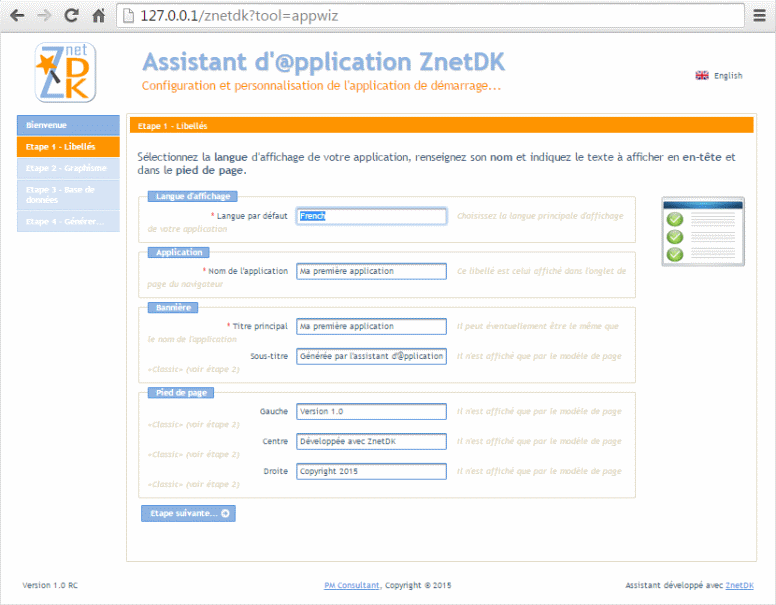Screen dimensions: 776x605
Task: Click the browser forward arrow
Action: point(44,16)
